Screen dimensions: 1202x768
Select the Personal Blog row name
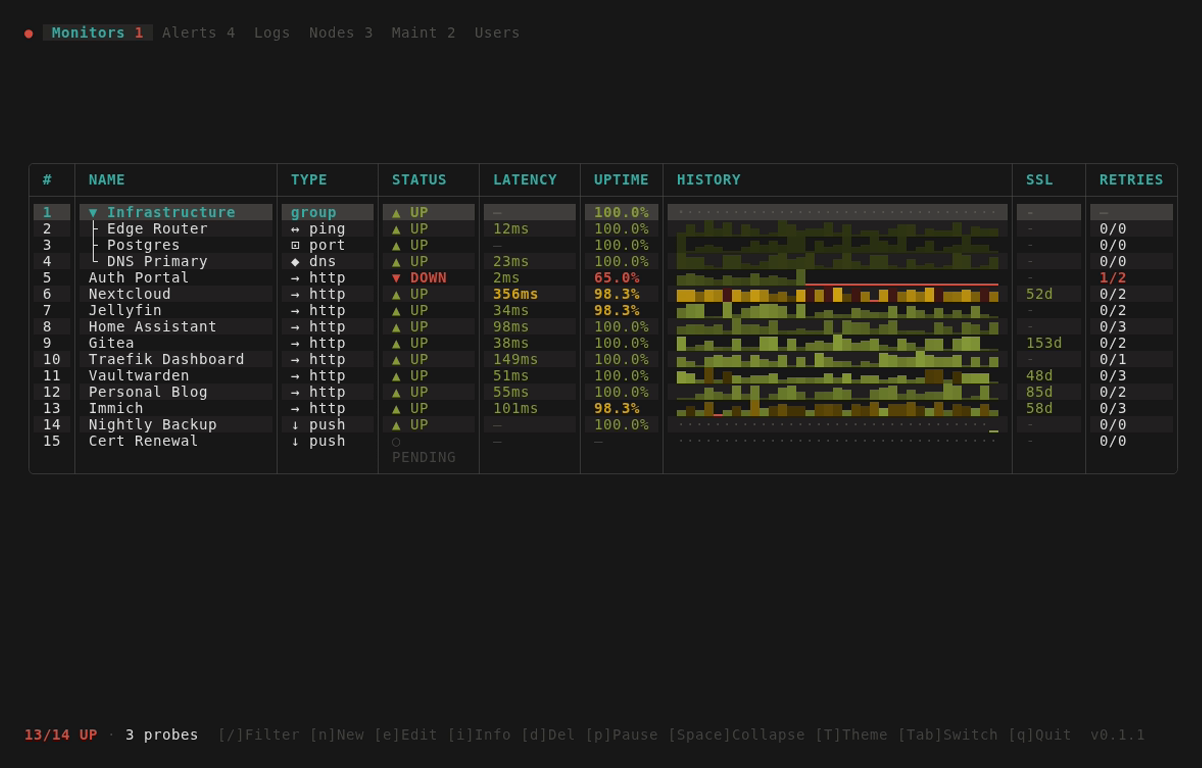(148, 392)
